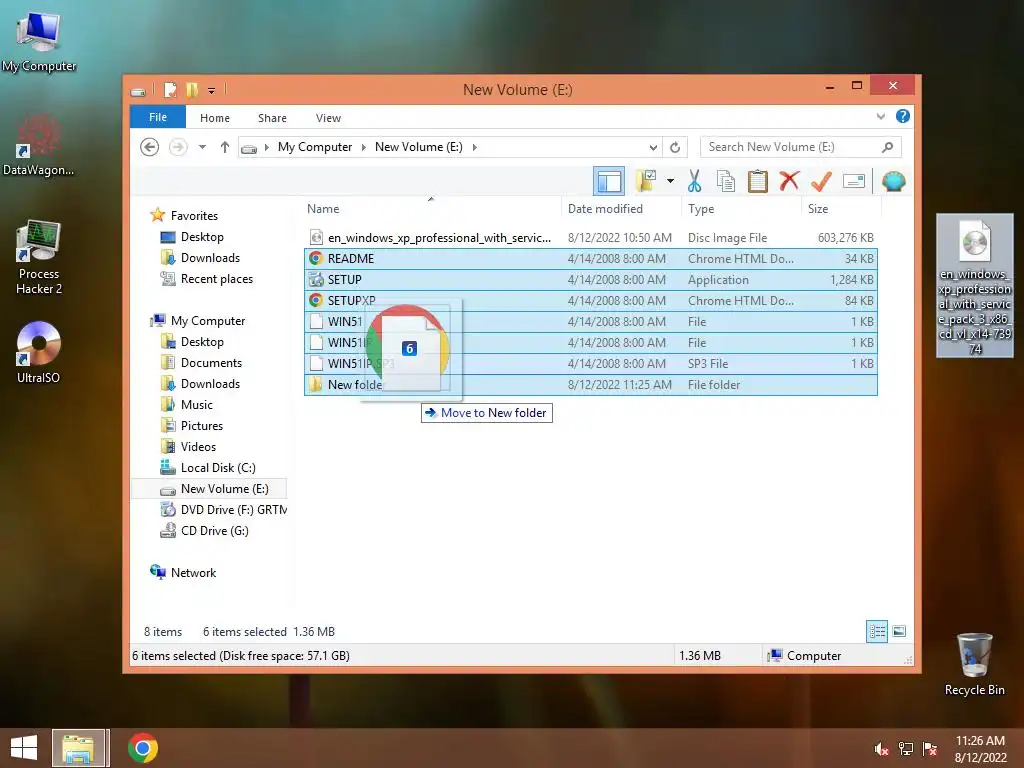
Task: Click the Forward navigation arrow
Action: point(178,147)
